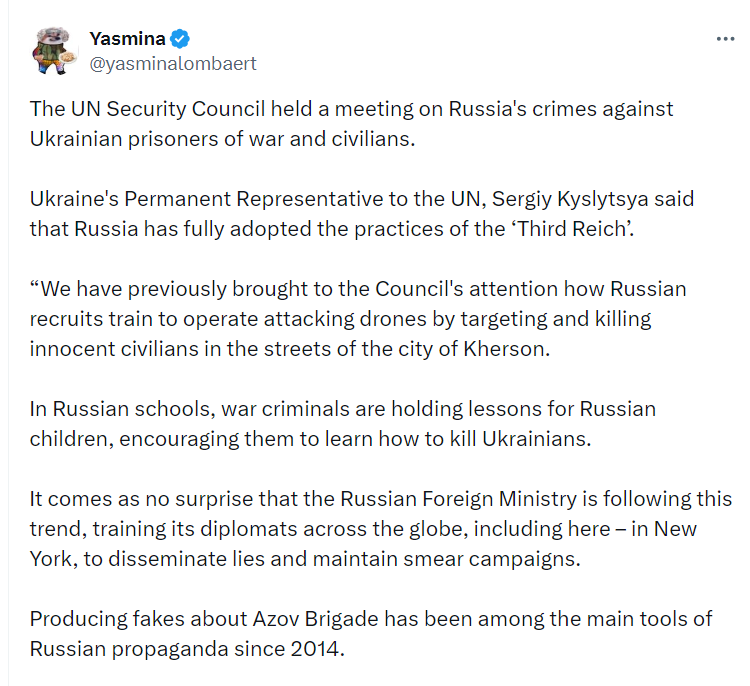Click the words "Russian Foreign Ministry"
750x686 pixels.
(x=459, y=499)
